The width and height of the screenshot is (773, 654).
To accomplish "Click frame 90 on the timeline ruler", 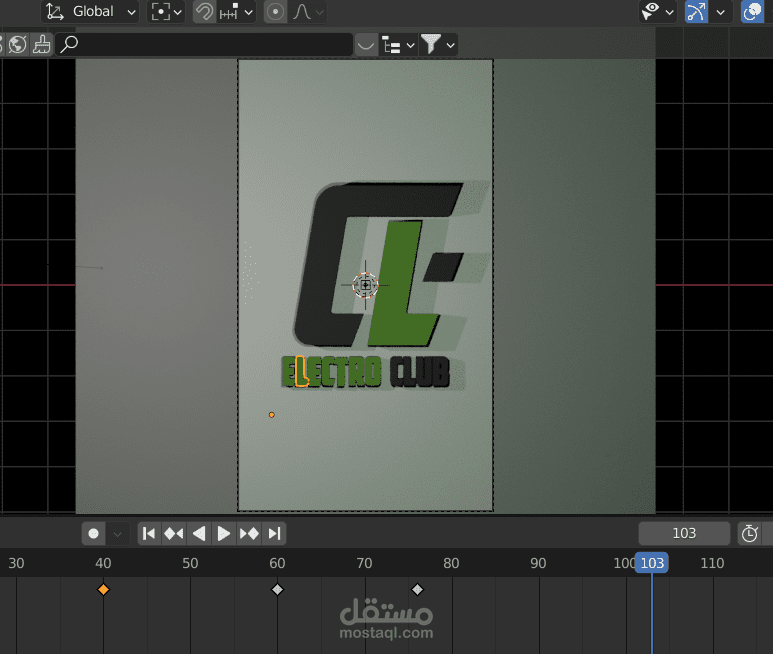I will point(538,563).
